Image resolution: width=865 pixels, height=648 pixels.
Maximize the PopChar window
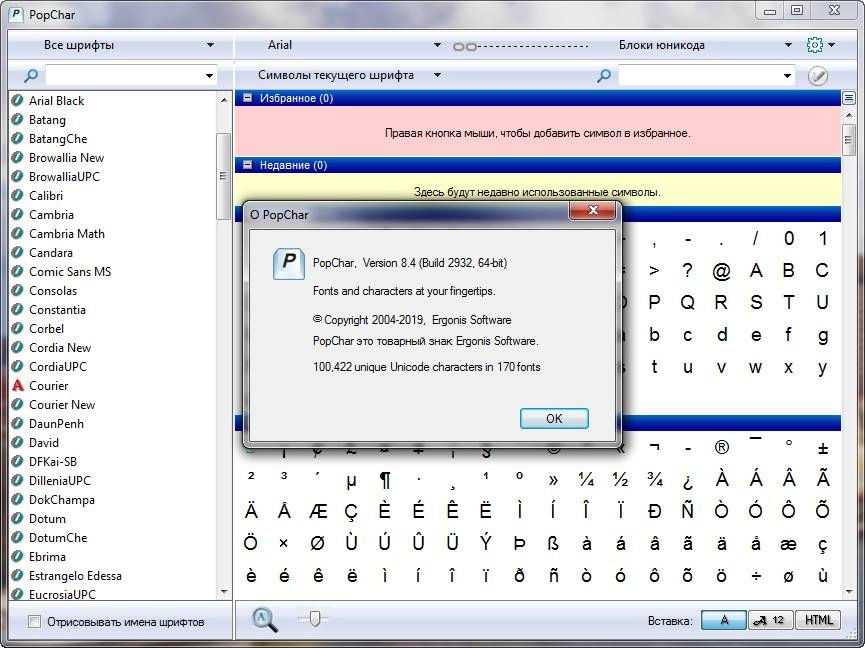click(x=797, y=10)
